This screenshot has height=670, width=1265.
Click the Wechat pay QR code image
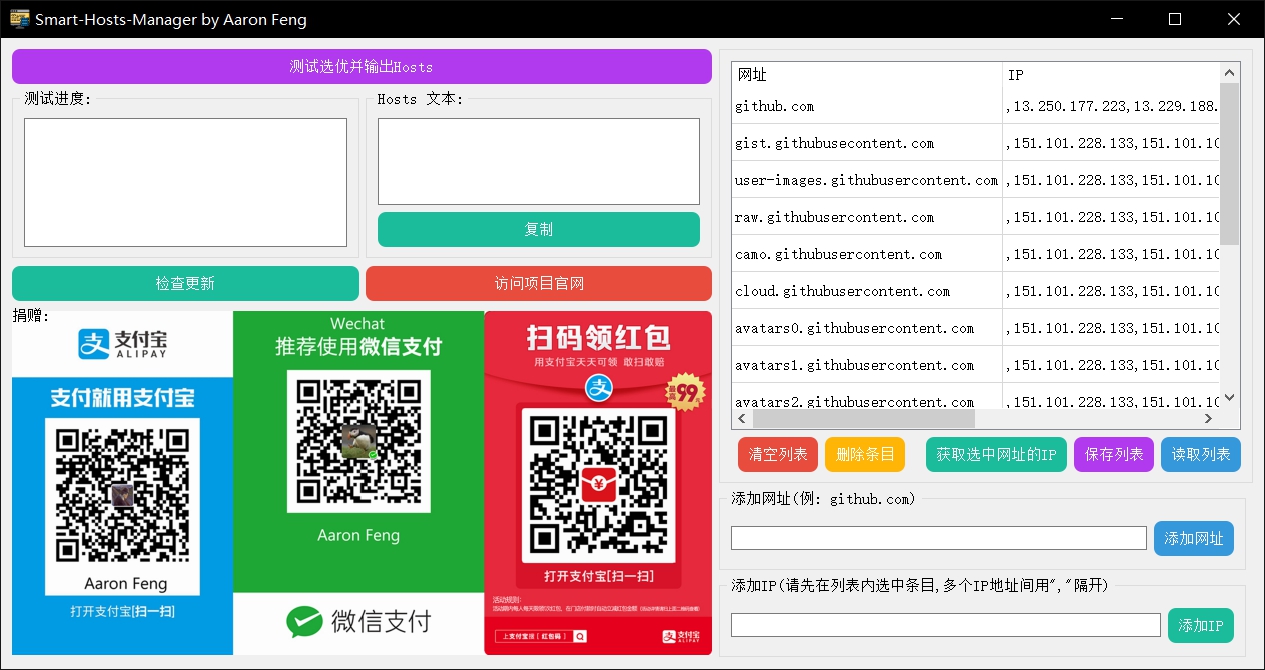tap(358, 441)
